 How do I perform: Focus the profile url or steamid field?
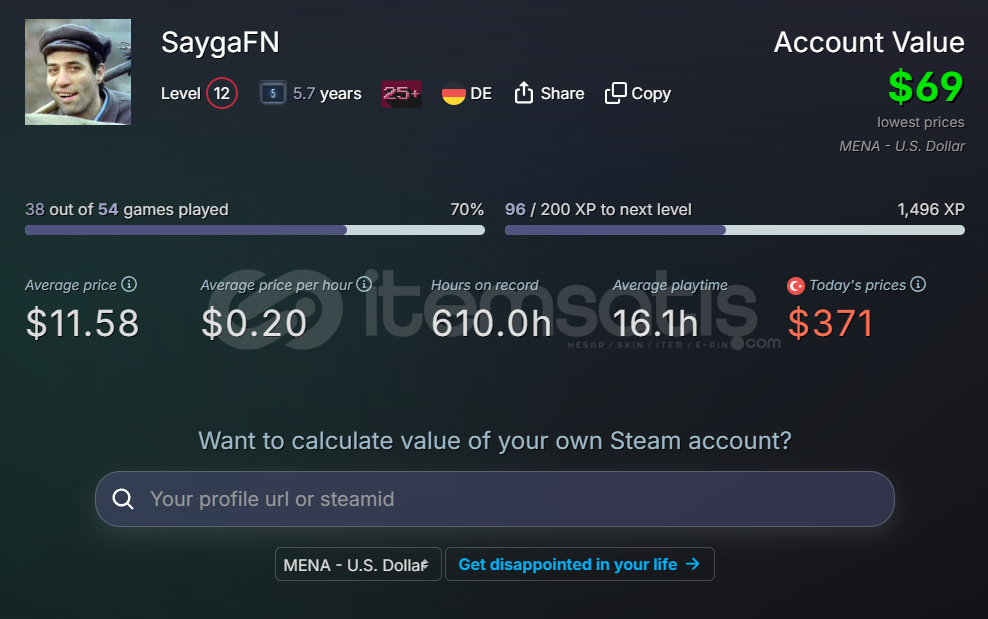pos(510,499)
